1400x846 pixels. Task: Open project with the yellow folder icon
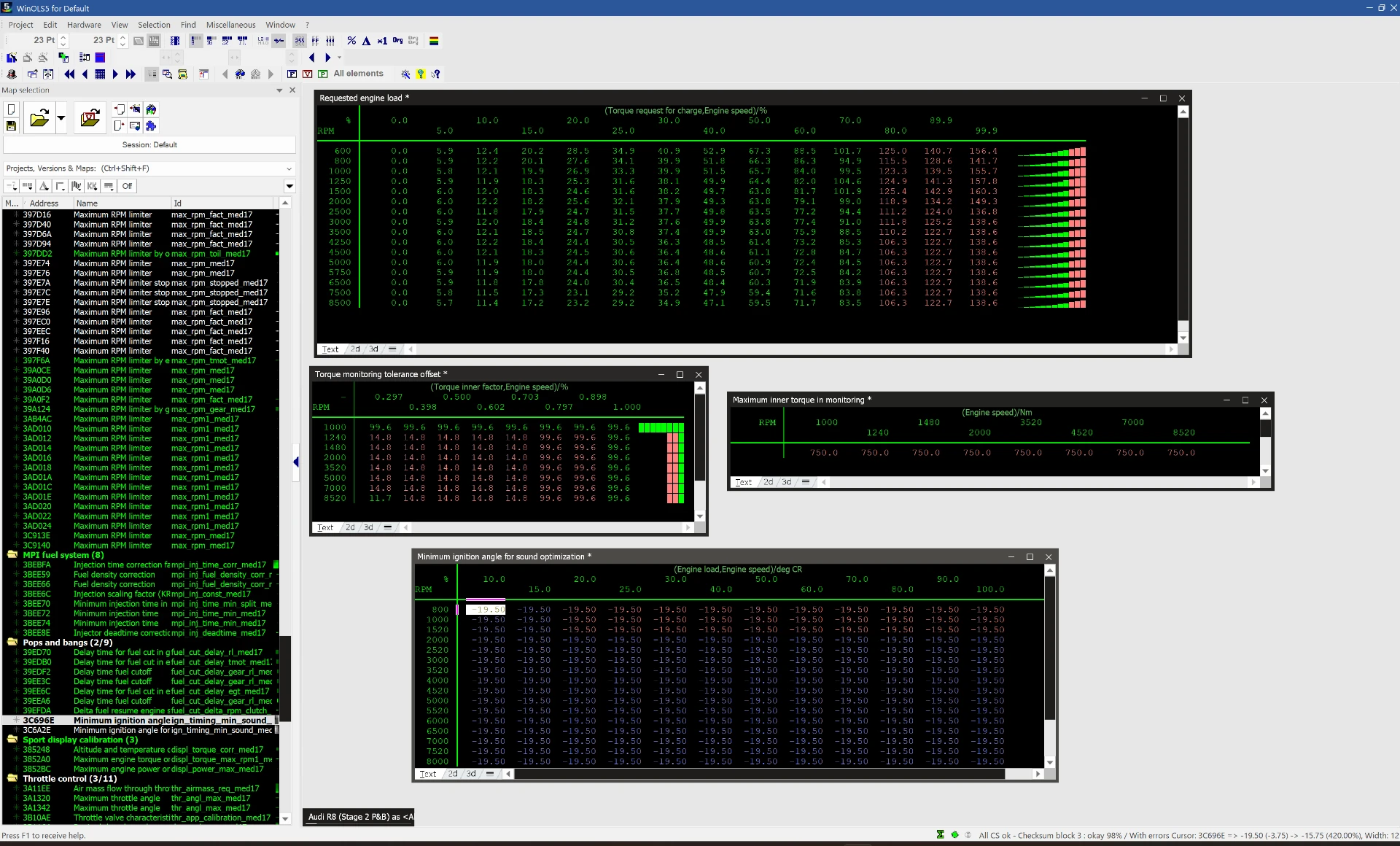[x=39, y=117]
